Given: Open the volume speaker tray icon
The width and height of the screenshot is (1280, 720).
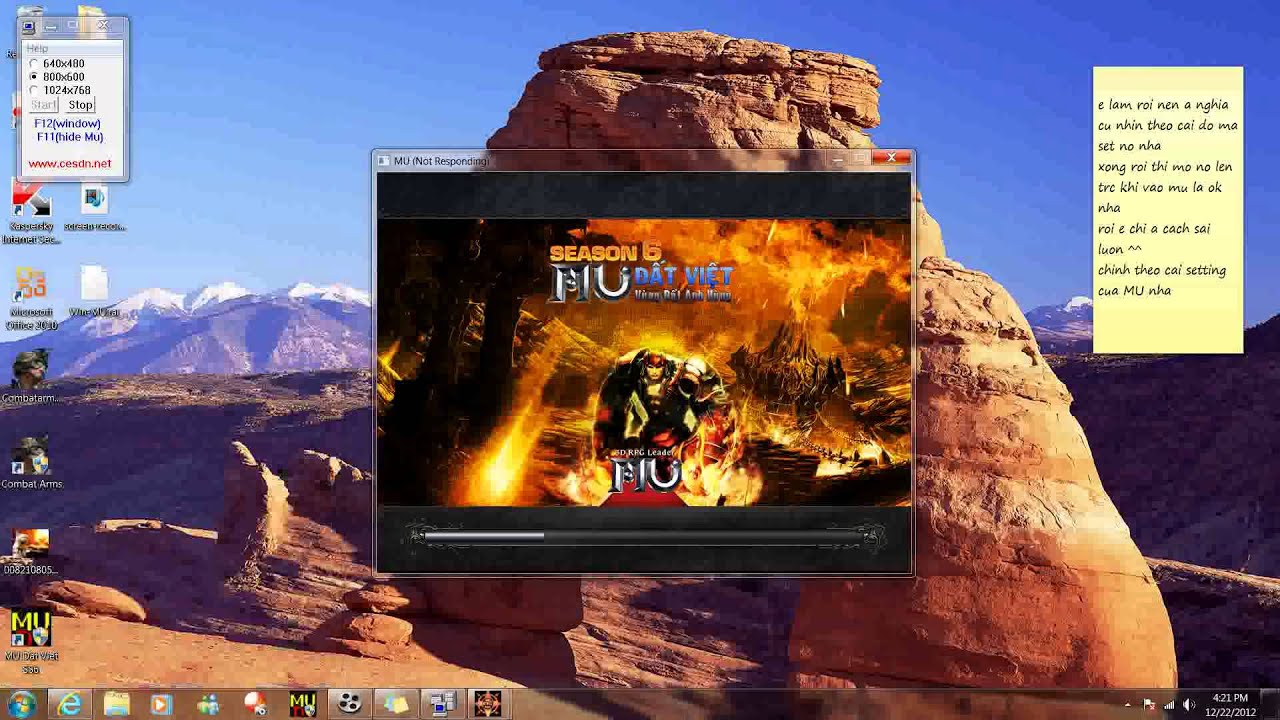Looking at the screenshot, I should tap(1189, 705).
